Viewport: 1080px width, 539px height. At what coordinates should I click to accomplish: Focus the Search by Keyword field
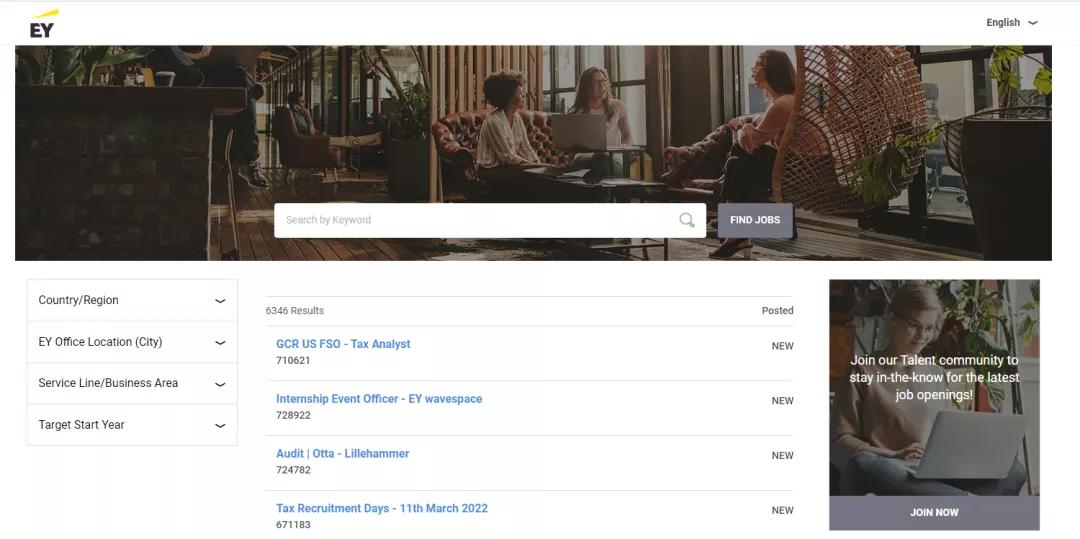[x=490, y=220]
